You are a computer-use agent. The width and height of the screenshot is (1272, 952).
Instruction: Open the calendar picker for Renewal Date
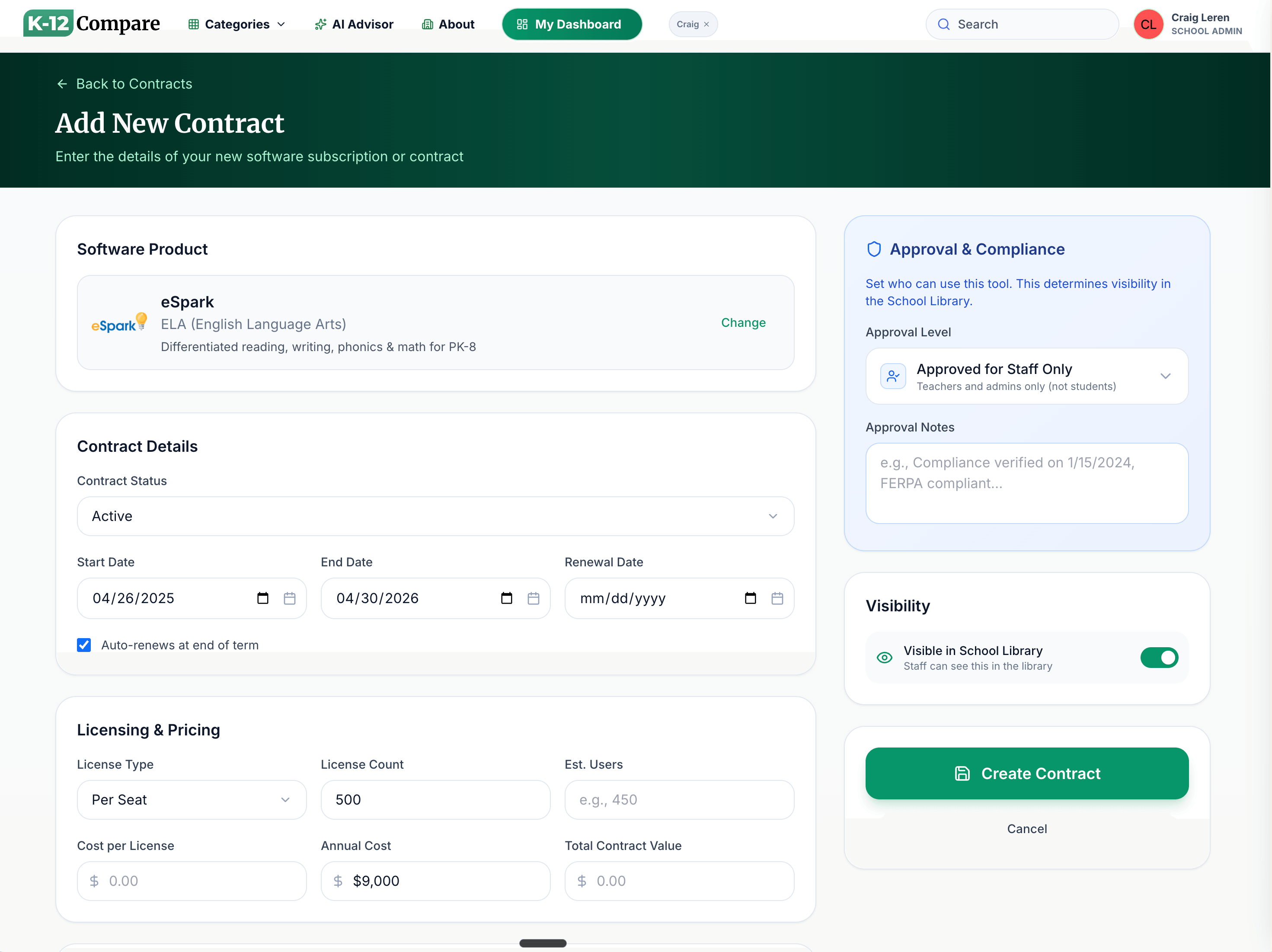(777, 598)
